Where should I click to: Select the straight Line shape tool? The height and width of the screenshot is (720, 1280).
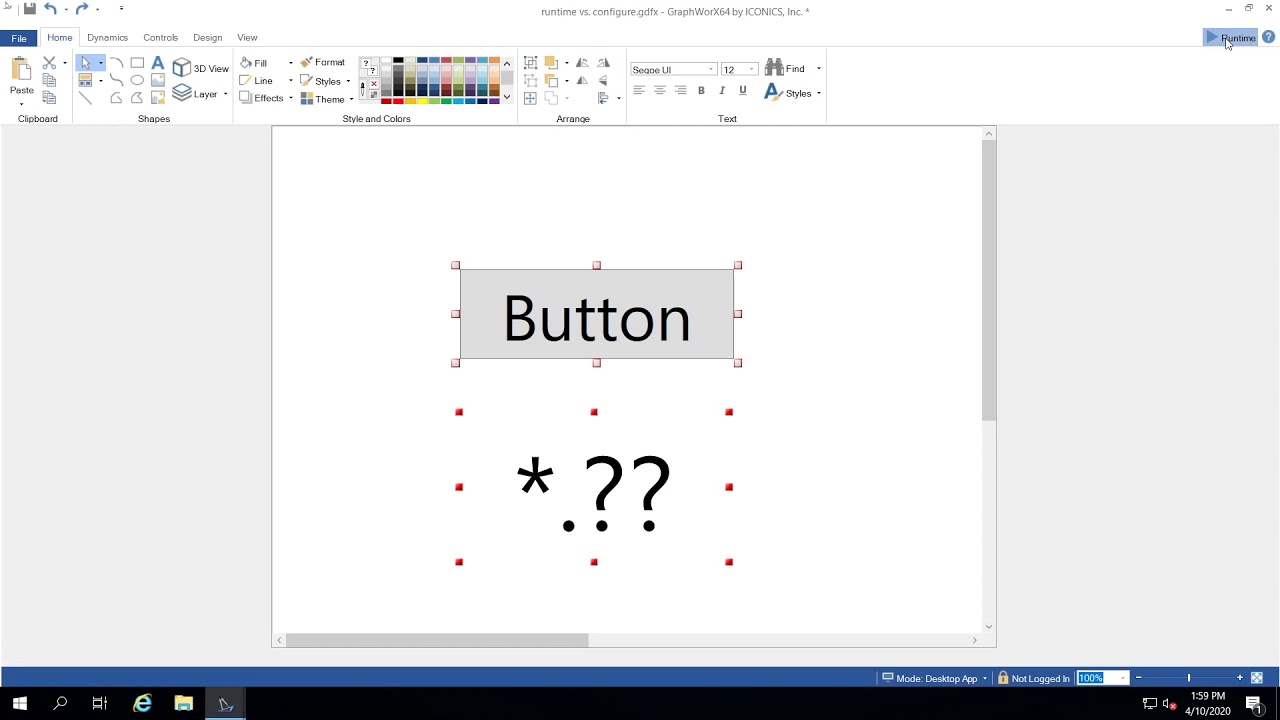(86, 98)
